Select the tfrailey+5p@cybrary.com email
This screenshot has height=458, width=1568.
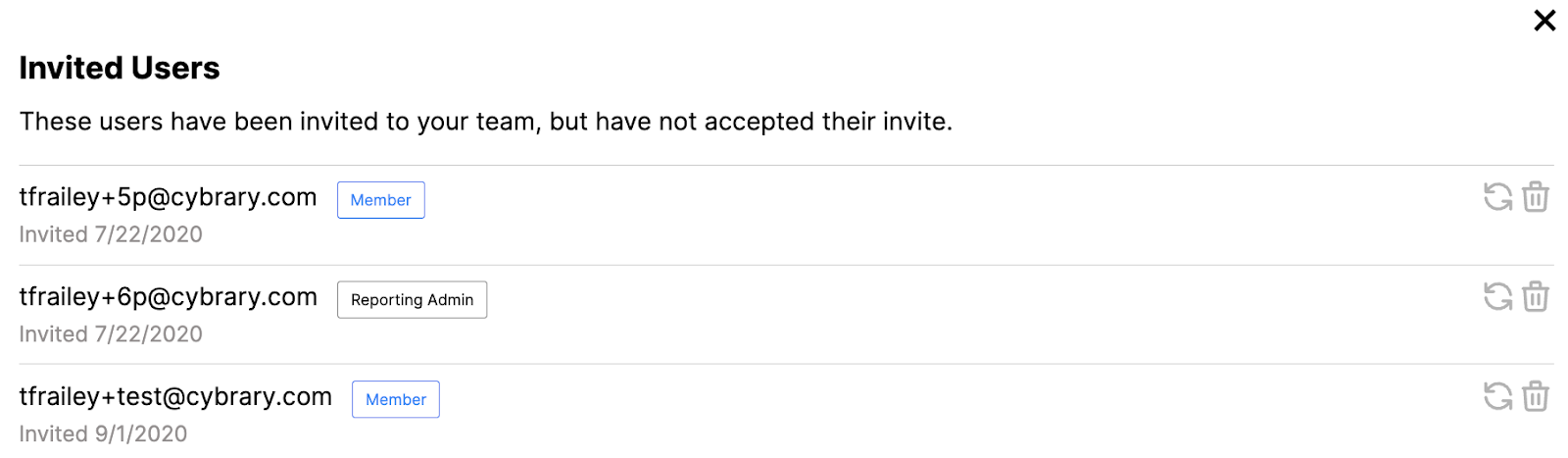168,197
